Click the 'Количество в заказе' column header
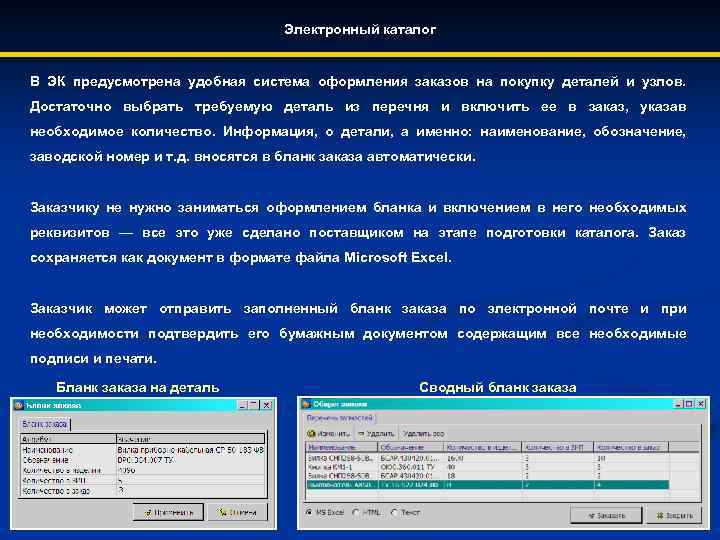Viewport: 720px width, 540px height. click(631, 447)
